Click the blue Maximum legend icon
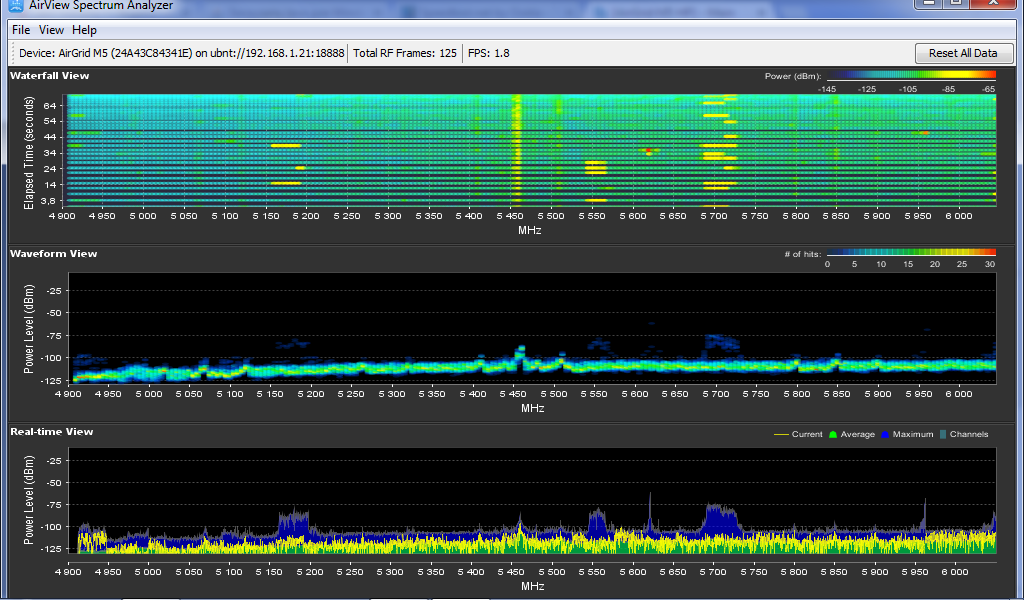 pos(885,434)
